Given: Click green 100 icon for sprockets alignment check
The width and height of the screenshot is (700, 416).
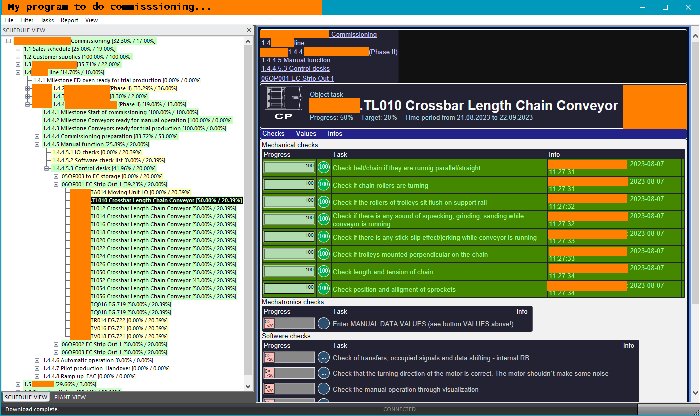Looking at the screenshot, I should pos(323,289).
